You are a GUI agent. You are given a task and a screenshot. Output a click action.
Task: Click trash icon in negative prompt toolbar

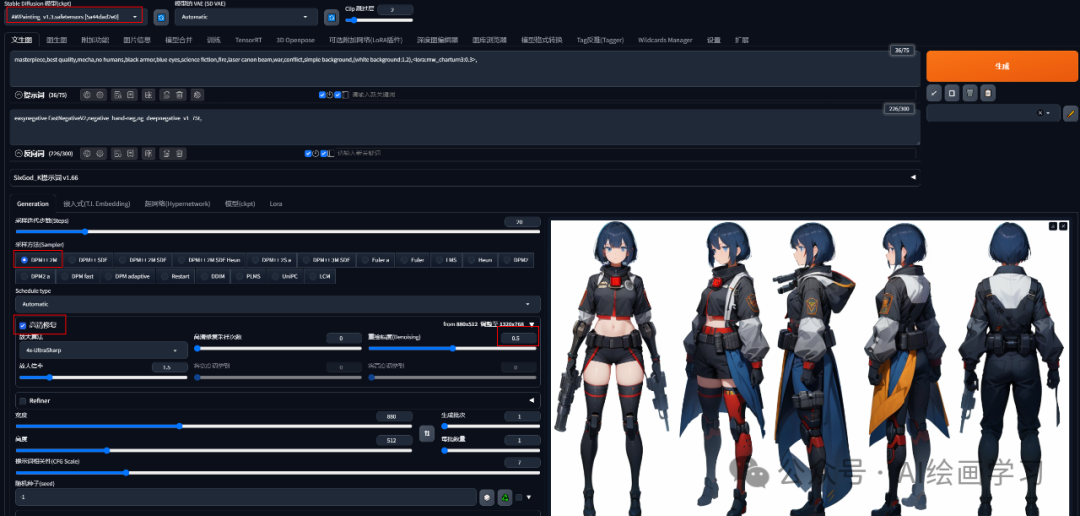[179, 153]
